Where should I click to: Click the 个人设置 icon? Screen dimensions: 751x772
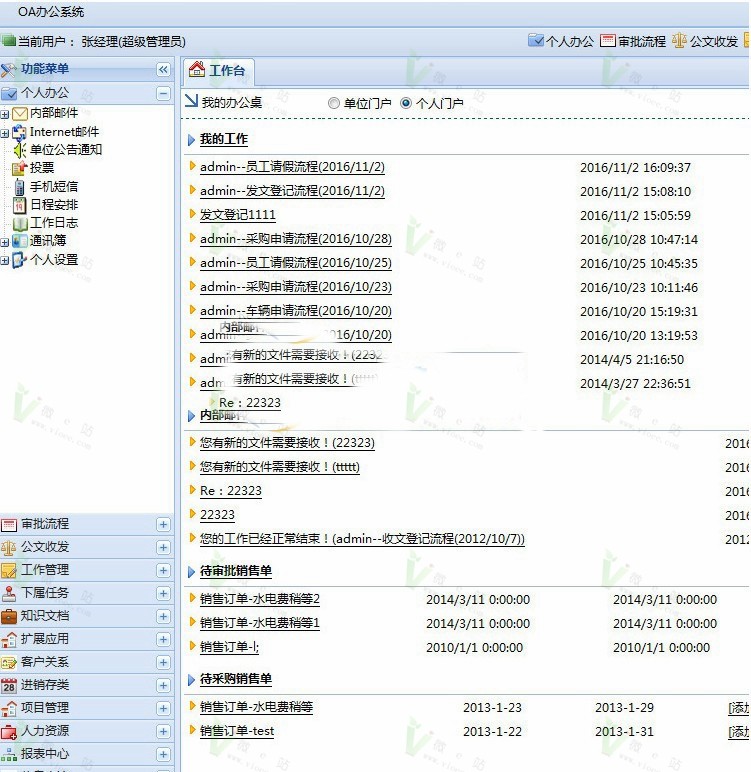[19, 259]
